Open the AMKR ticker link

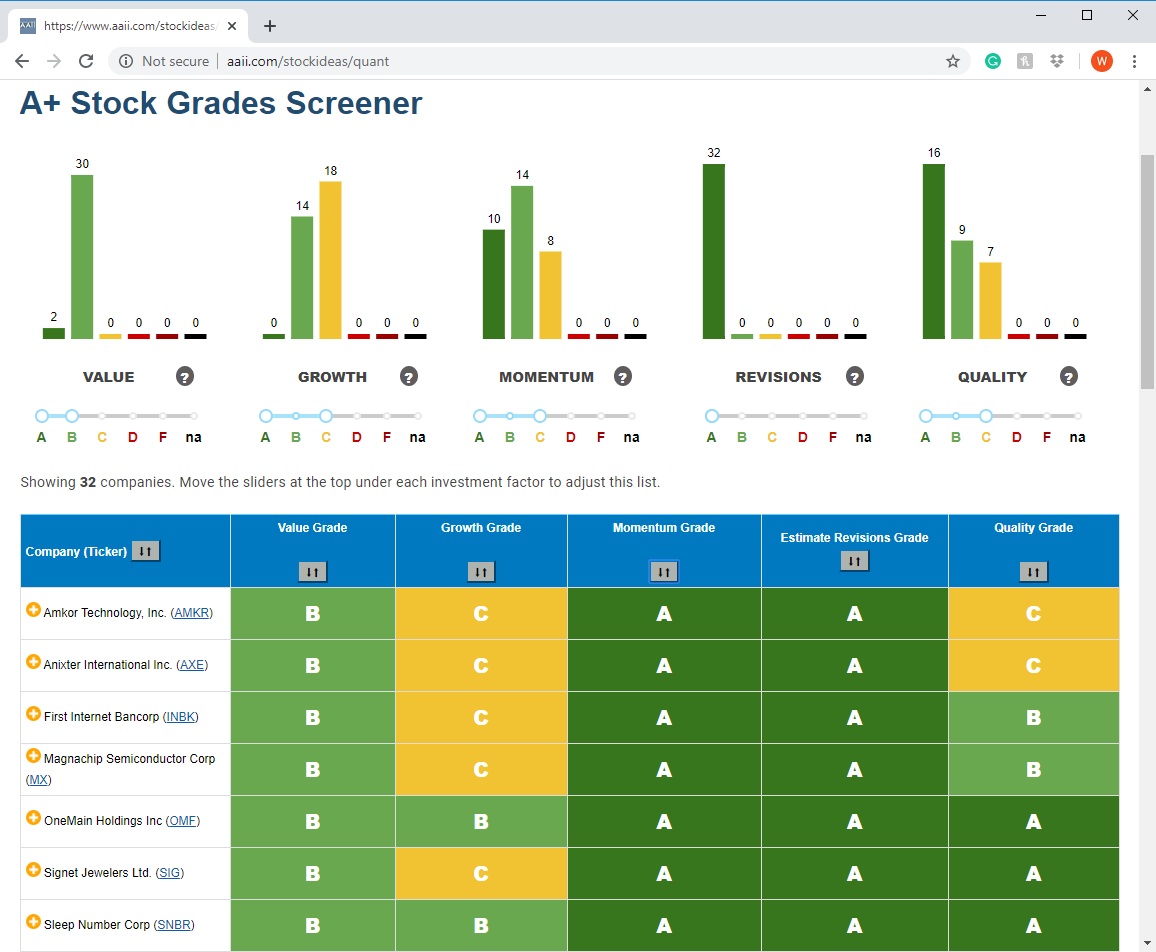[192, 613]
